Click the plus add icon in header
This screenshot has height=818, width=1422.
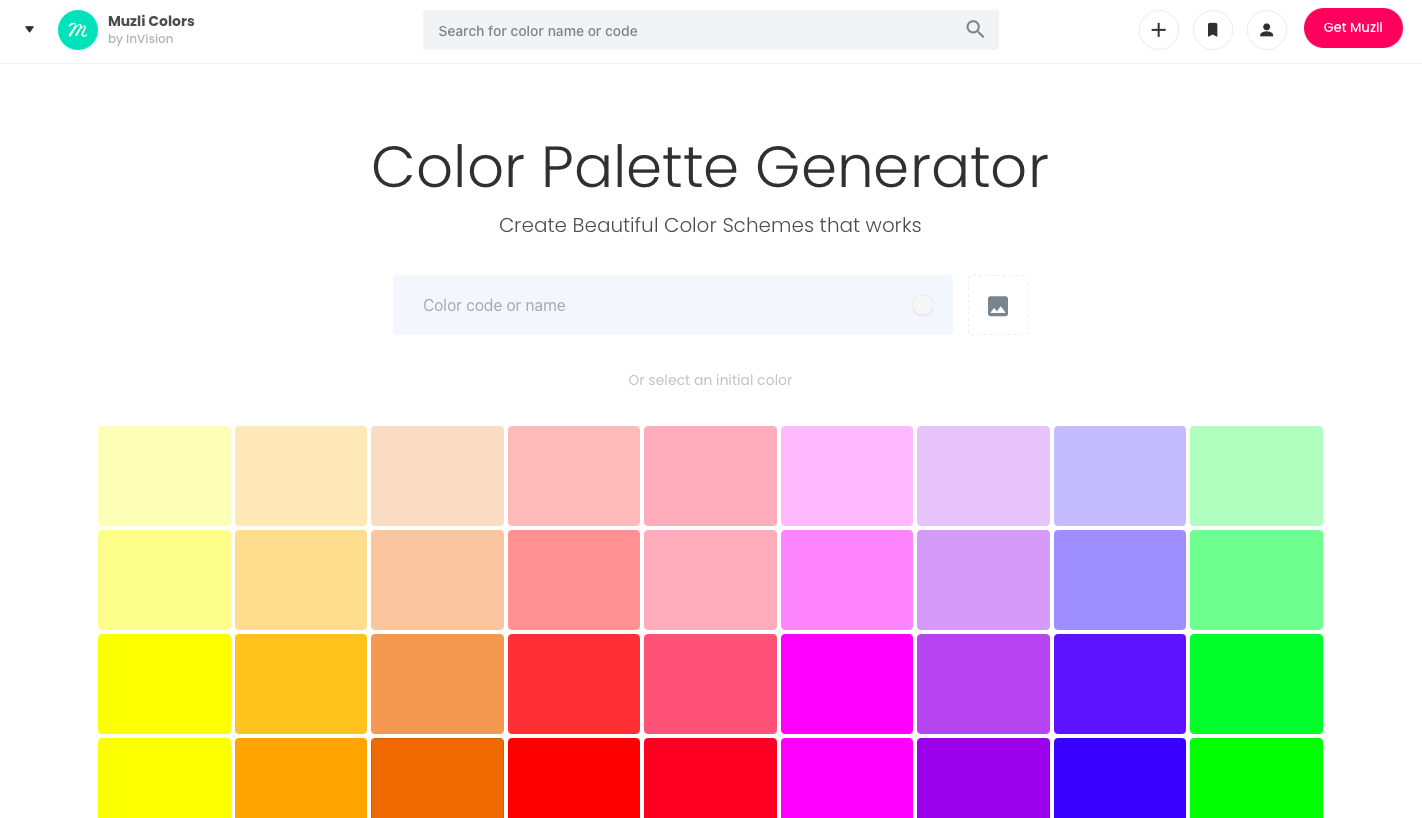[1159, 30]
